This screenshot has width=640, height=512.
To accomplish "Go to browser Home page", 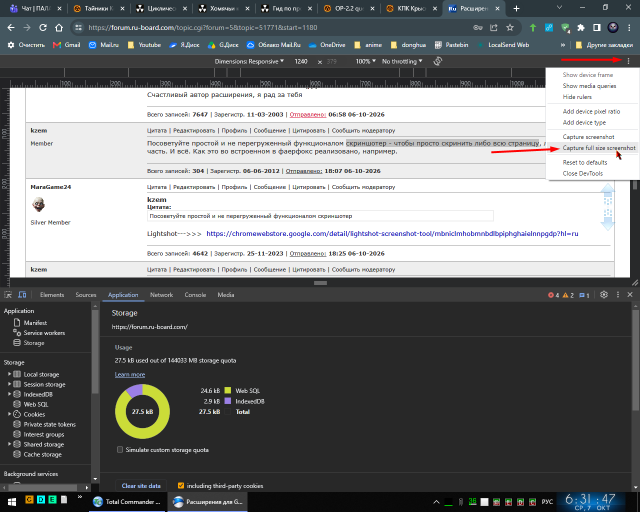I will click(x=59, y=27).
